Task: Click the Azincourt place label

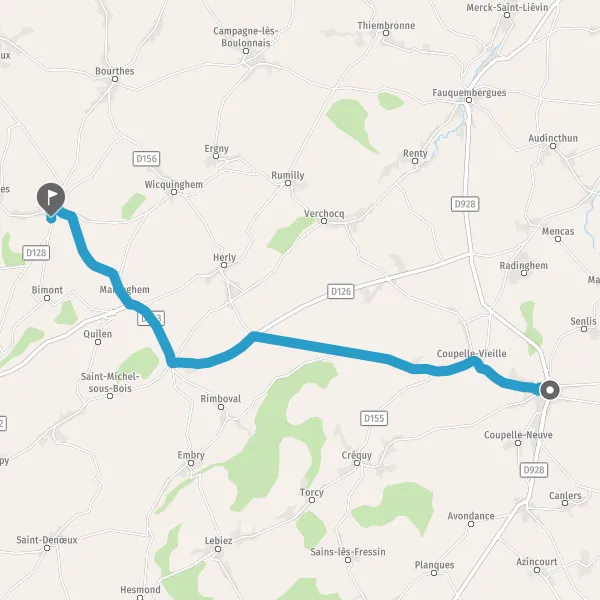Action: [537, 562]
